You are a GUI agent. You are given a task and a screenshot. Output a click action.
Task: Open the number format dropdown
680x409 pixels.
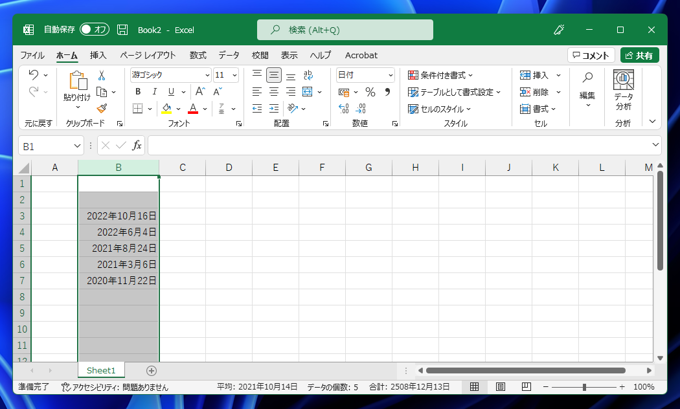[x=390, y=76]
